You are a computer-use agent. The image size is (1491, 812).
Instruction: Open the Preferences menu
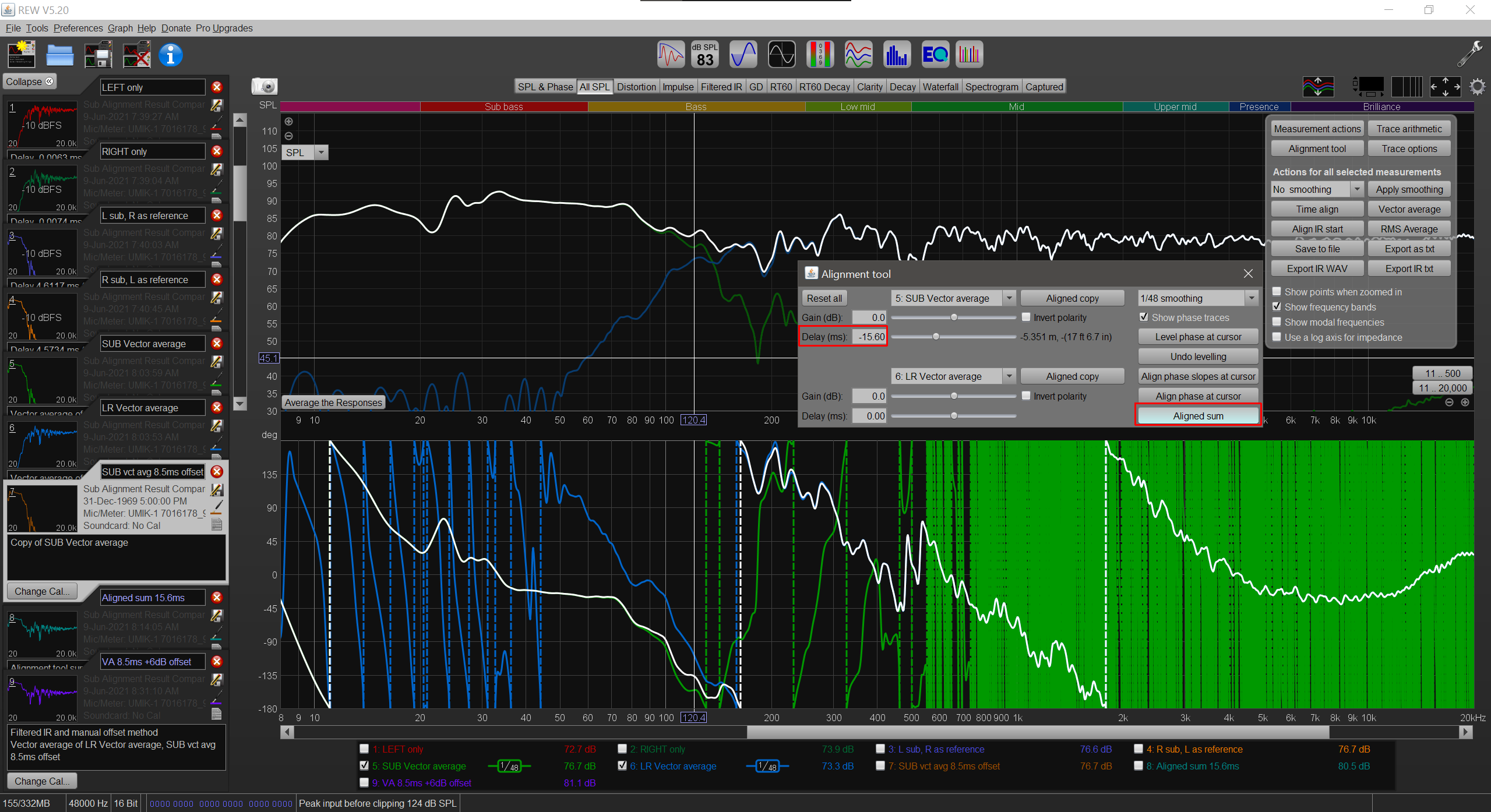pos(78,28)
